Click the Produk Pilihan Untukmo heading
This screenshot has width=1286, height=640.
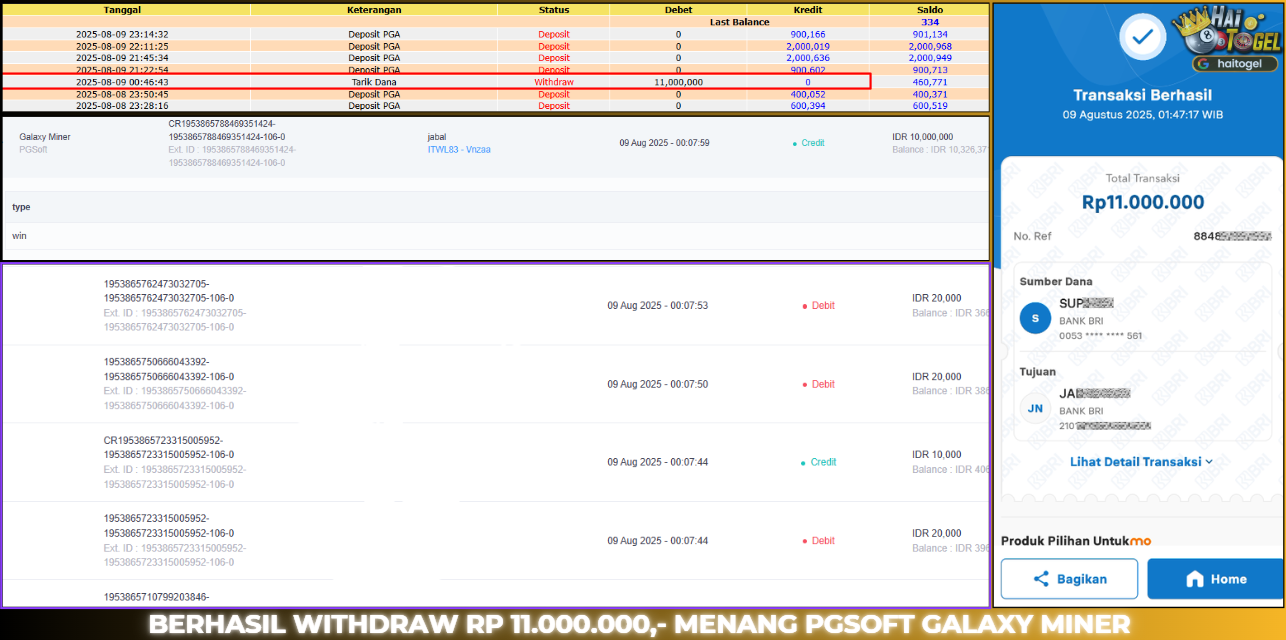(x=1076, y=540)
